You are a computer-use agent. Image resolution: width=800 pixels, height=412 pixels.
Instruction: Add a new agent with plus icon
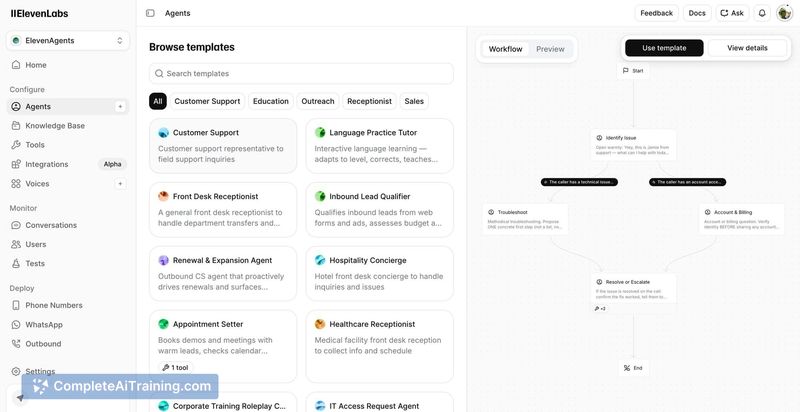120,107
